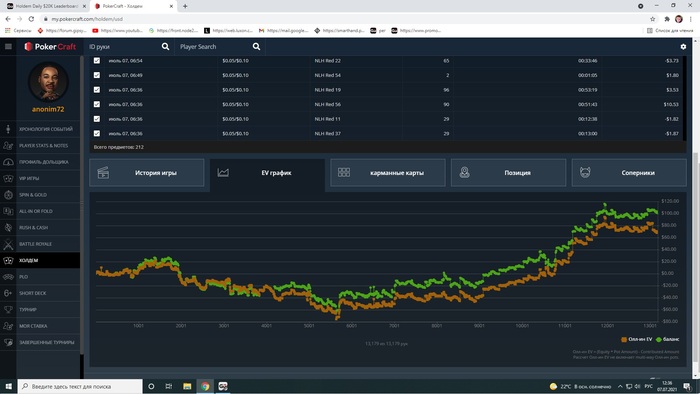The image size is (700, 394).
Task: Uncheck the NLH Red 54 session row
Action: tap(97, 75)
